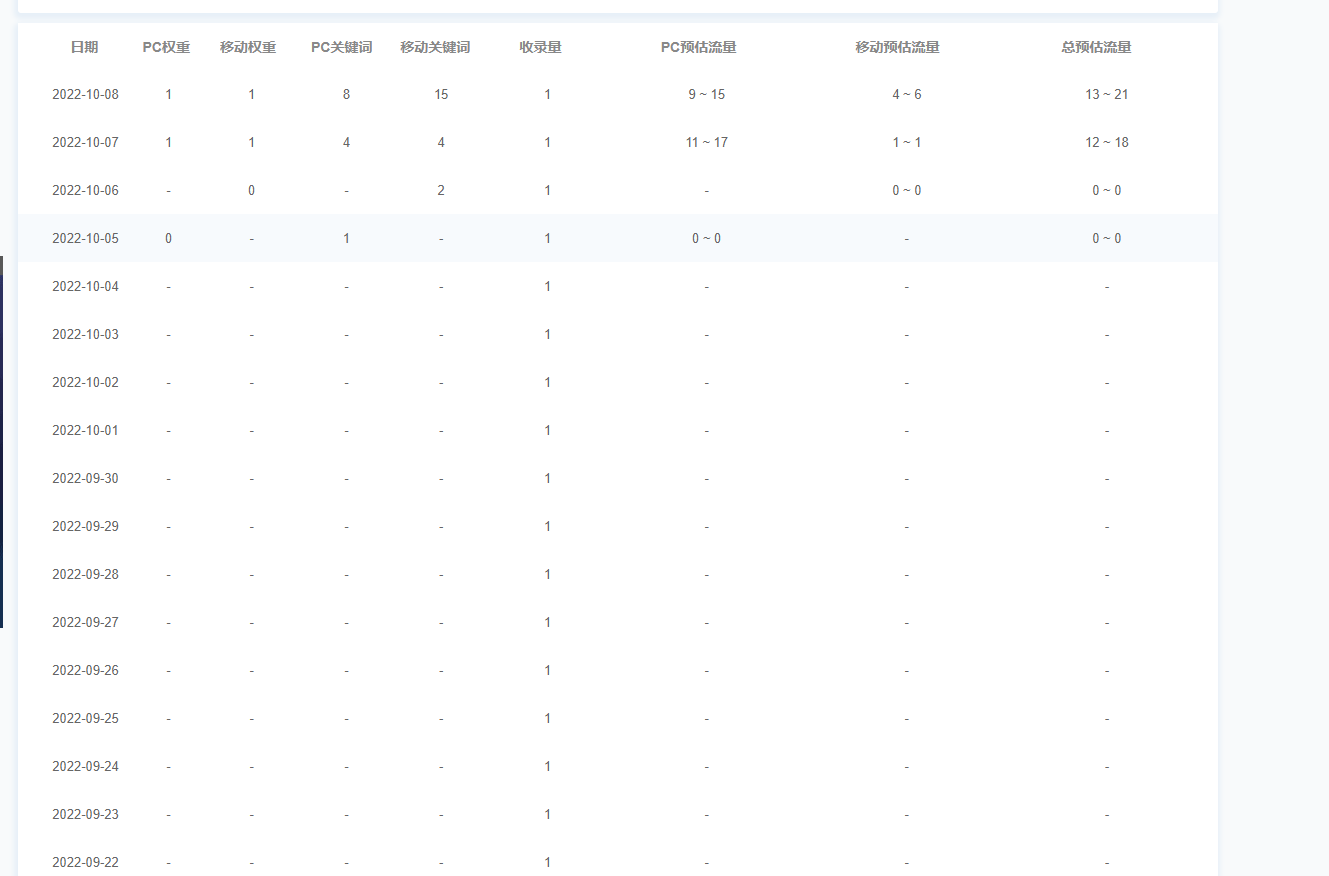Click PC关键词 value 8 for 2022-10-08
1329x876 pixels.
point(346,94)
